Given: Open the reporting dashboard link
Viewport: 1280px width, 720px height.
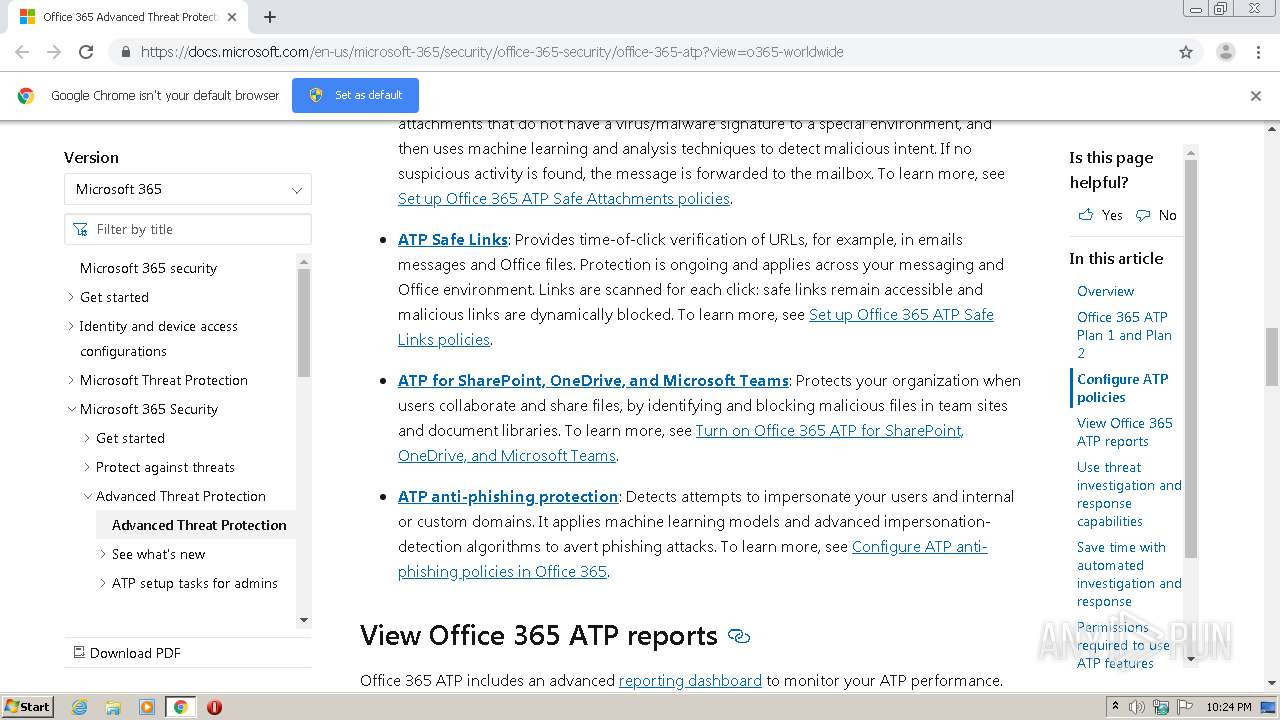Looking at the screenshot, I should pyautogui.click(x=690, y=680).
